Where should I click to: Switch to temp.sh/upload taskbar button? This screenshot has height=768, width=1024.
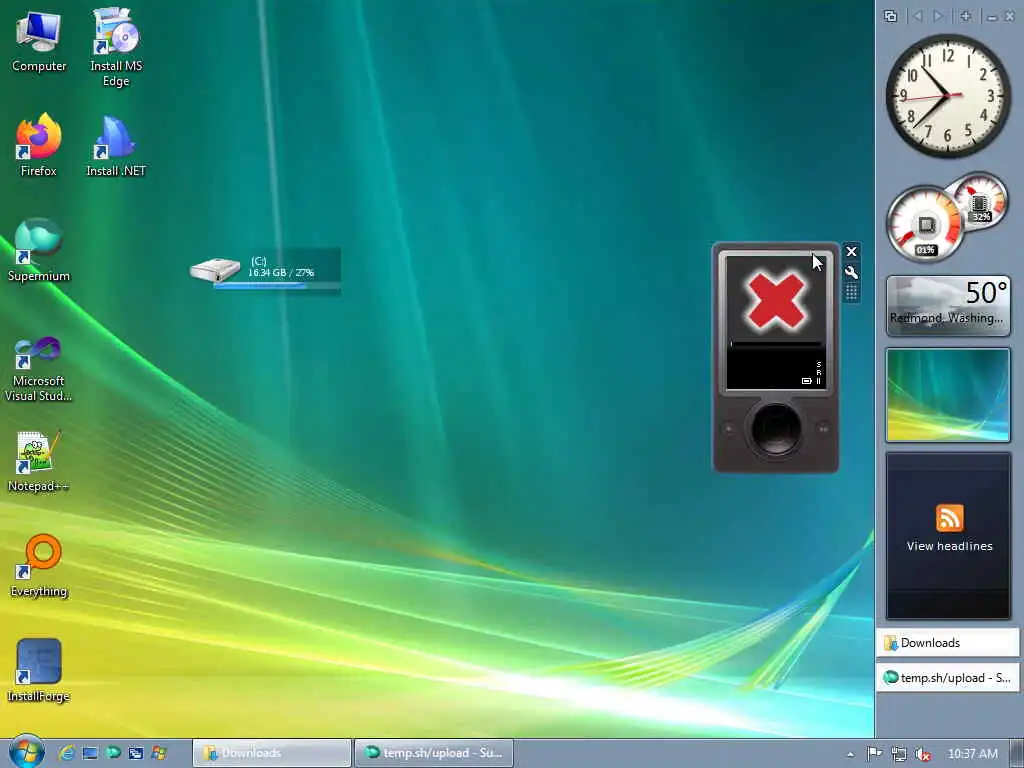pyautogui.click(x=434, y=753)
